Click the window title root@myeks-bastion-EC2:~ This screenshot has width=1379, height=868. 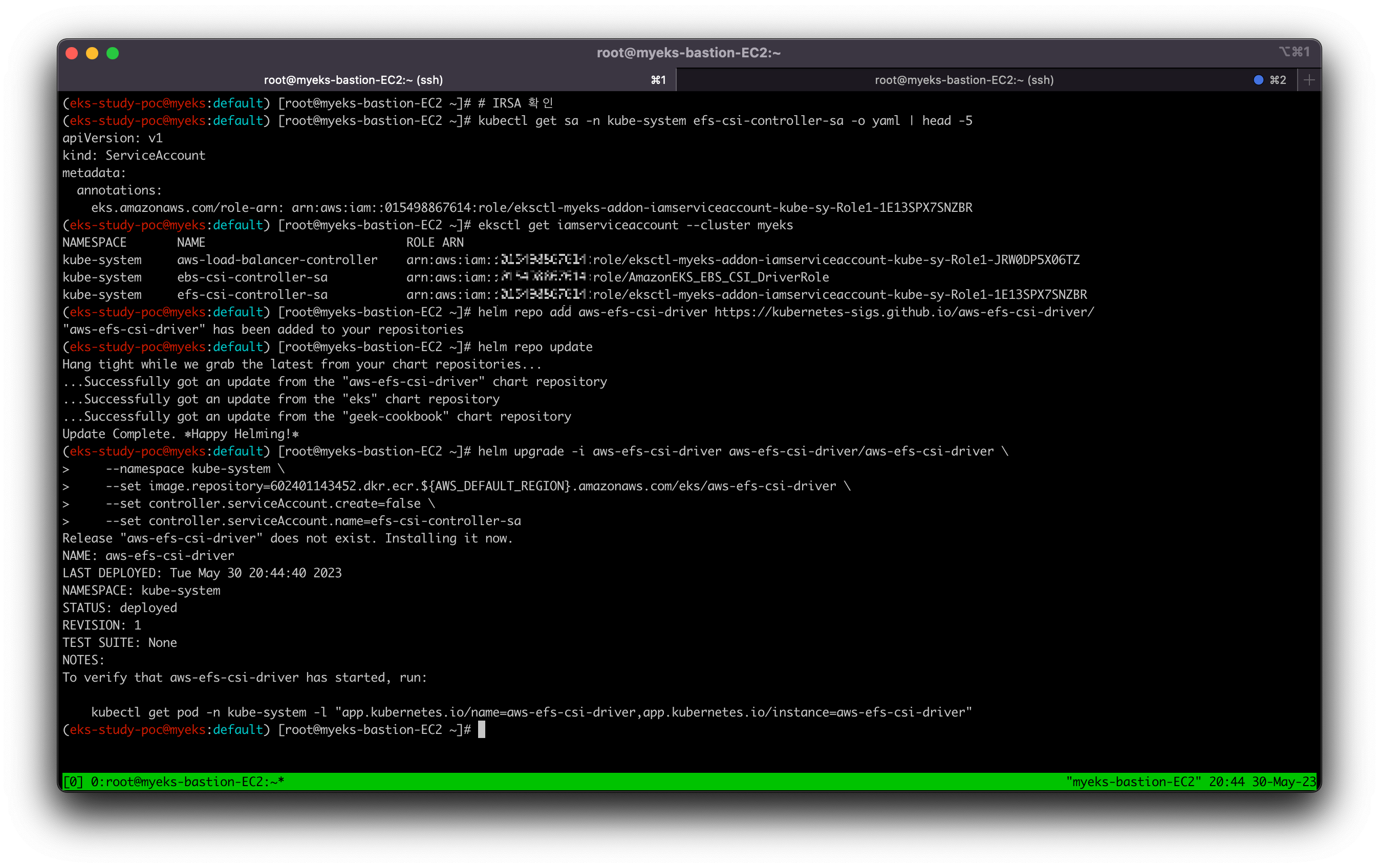coord(688,53)
